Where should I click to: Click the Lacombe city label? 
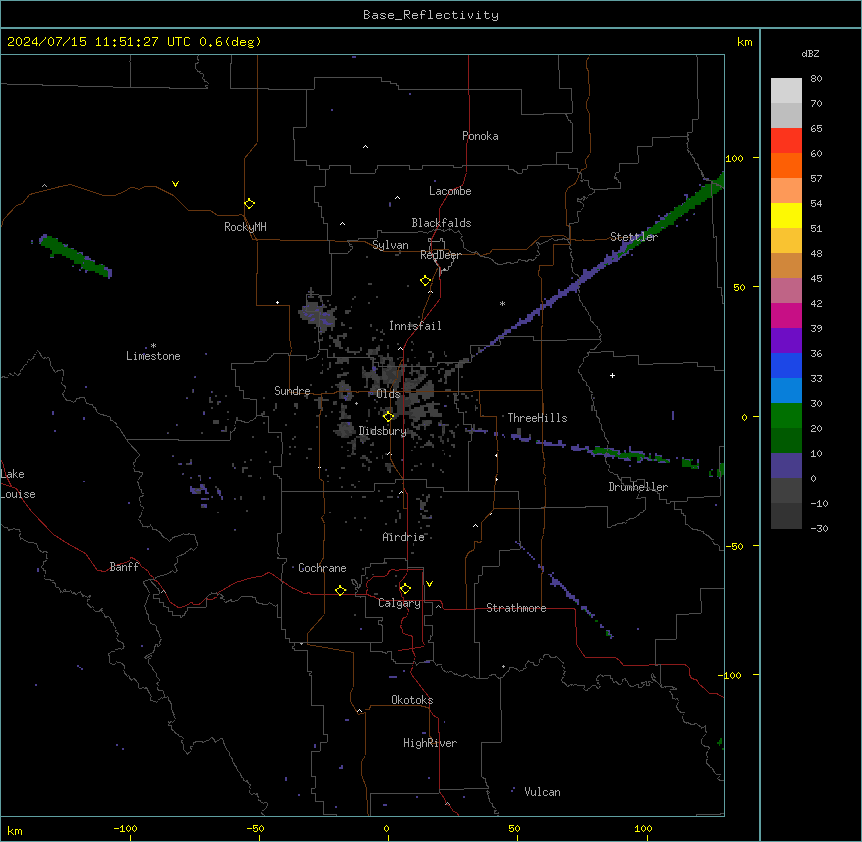[450, 191]
